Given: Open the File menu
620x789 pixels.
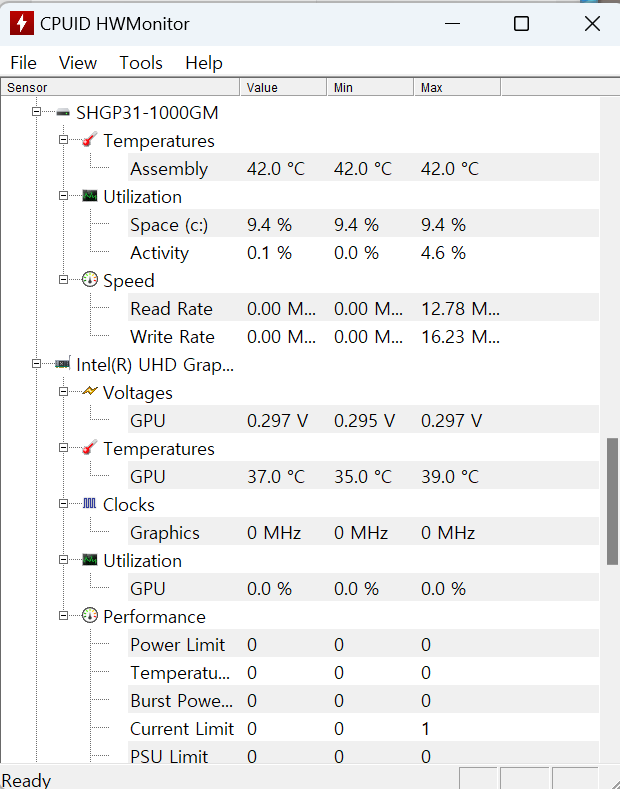Looking at the screenshot, I should [x=23, y=63].
